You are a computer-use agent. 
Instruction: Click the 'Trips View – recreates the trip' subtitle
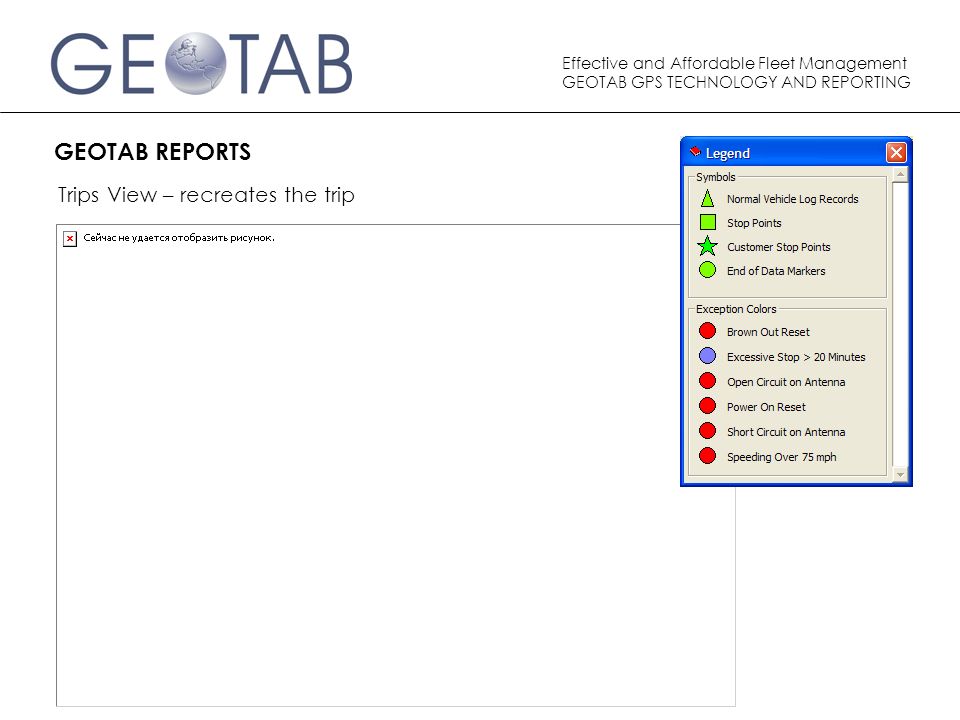coord(206,195)
